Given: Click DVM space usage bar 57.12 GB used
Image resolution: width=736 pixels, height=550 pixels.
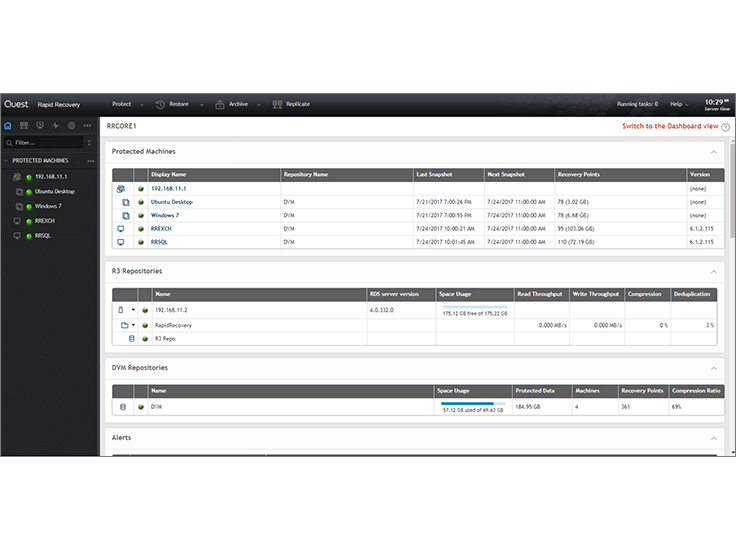Looking at the screenshot, I should click(x=473, y=404).
